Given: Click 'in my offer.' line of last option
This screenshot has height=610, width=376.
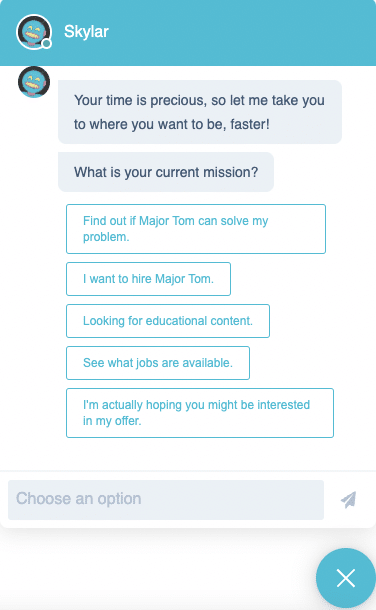Looking at the screenshot, I should pyautogui.click(x=112, y=421).
